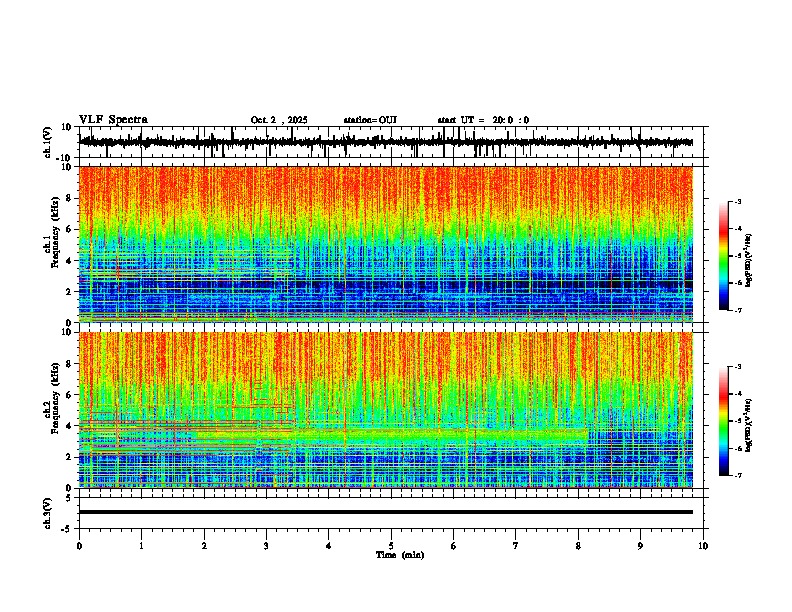Click the time axis tick label "2"

coord(204,546)
